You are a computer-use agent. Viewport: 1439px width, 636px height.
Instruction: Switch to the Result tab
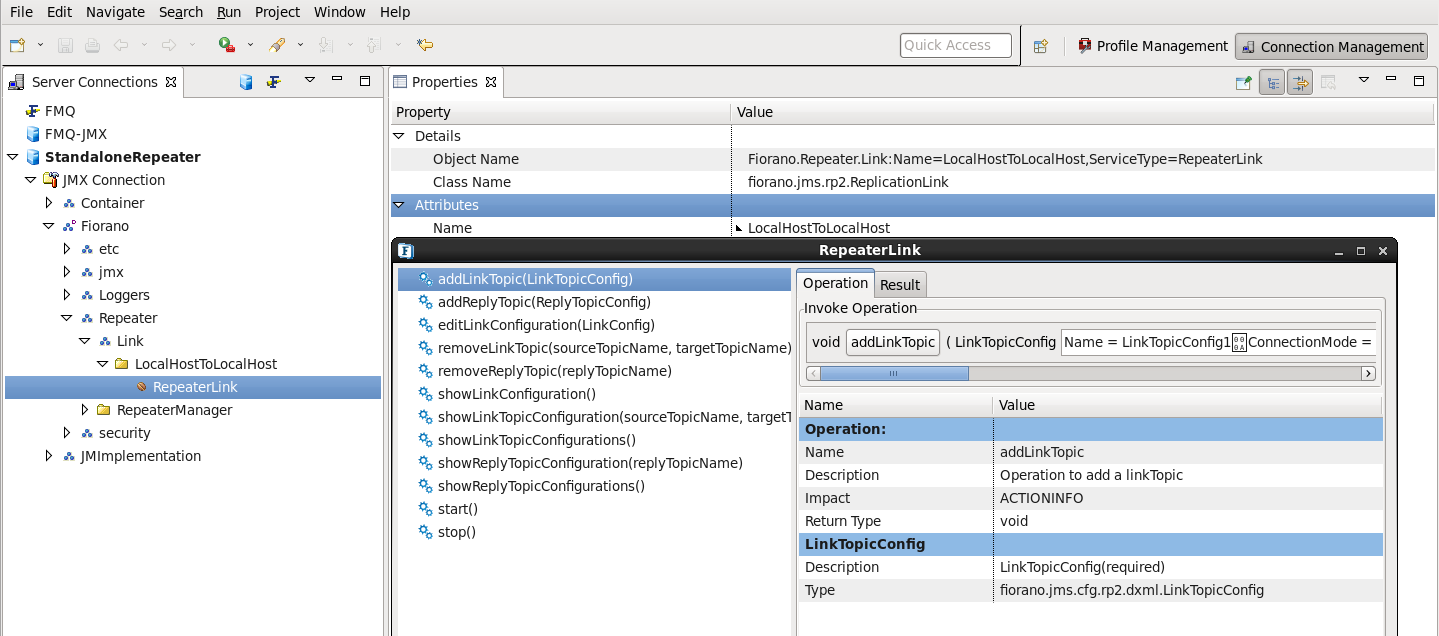(900, 285)
